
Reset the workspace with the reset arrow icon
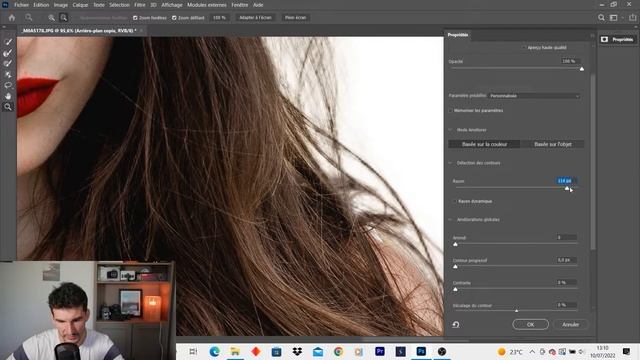coord(456,324)
